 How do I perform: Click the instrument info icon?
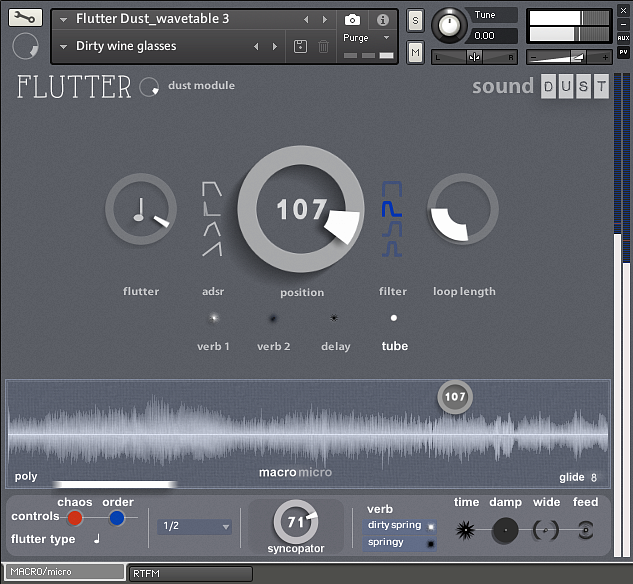(x=382, y=20)
